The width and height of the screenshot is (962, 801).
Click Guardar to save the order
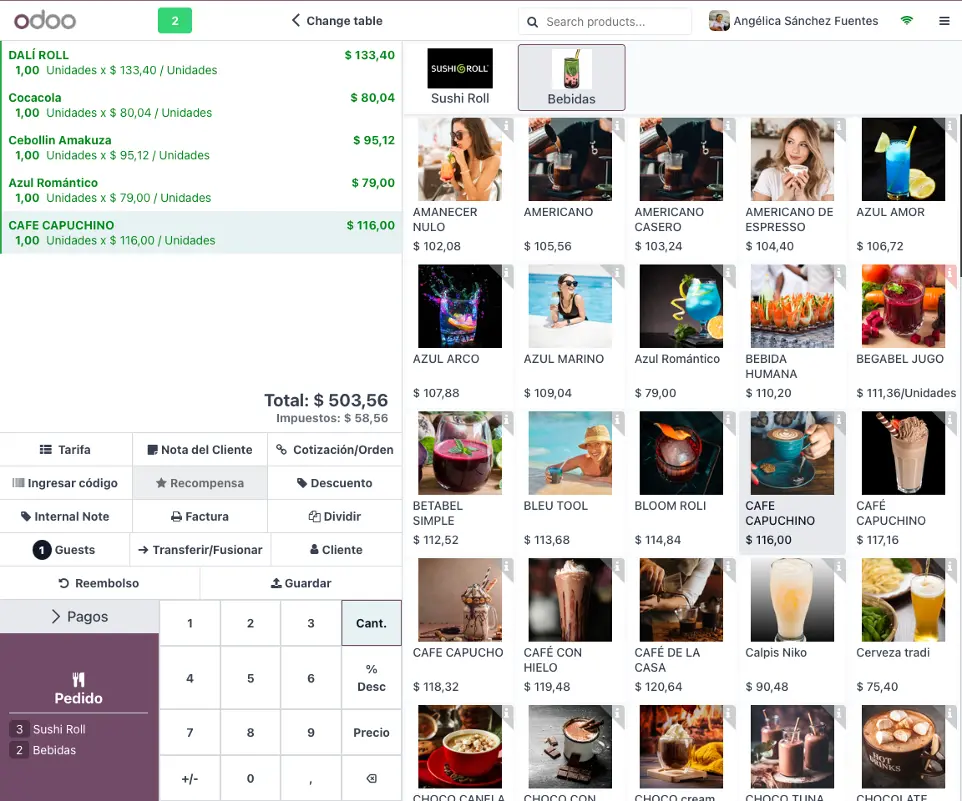pyautogui.click(x=301, y=583)
